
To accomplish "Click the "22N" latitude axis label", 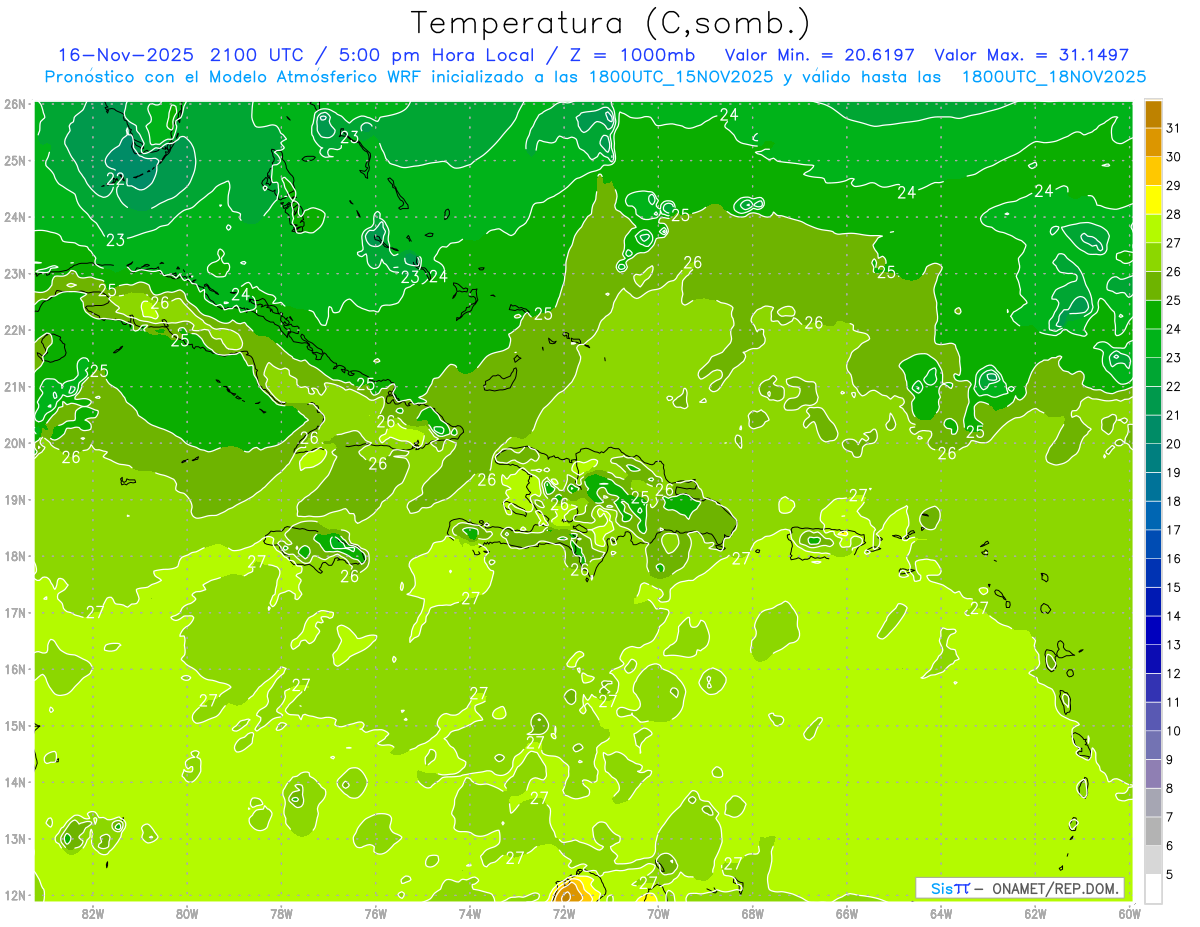I will [15, 330].
